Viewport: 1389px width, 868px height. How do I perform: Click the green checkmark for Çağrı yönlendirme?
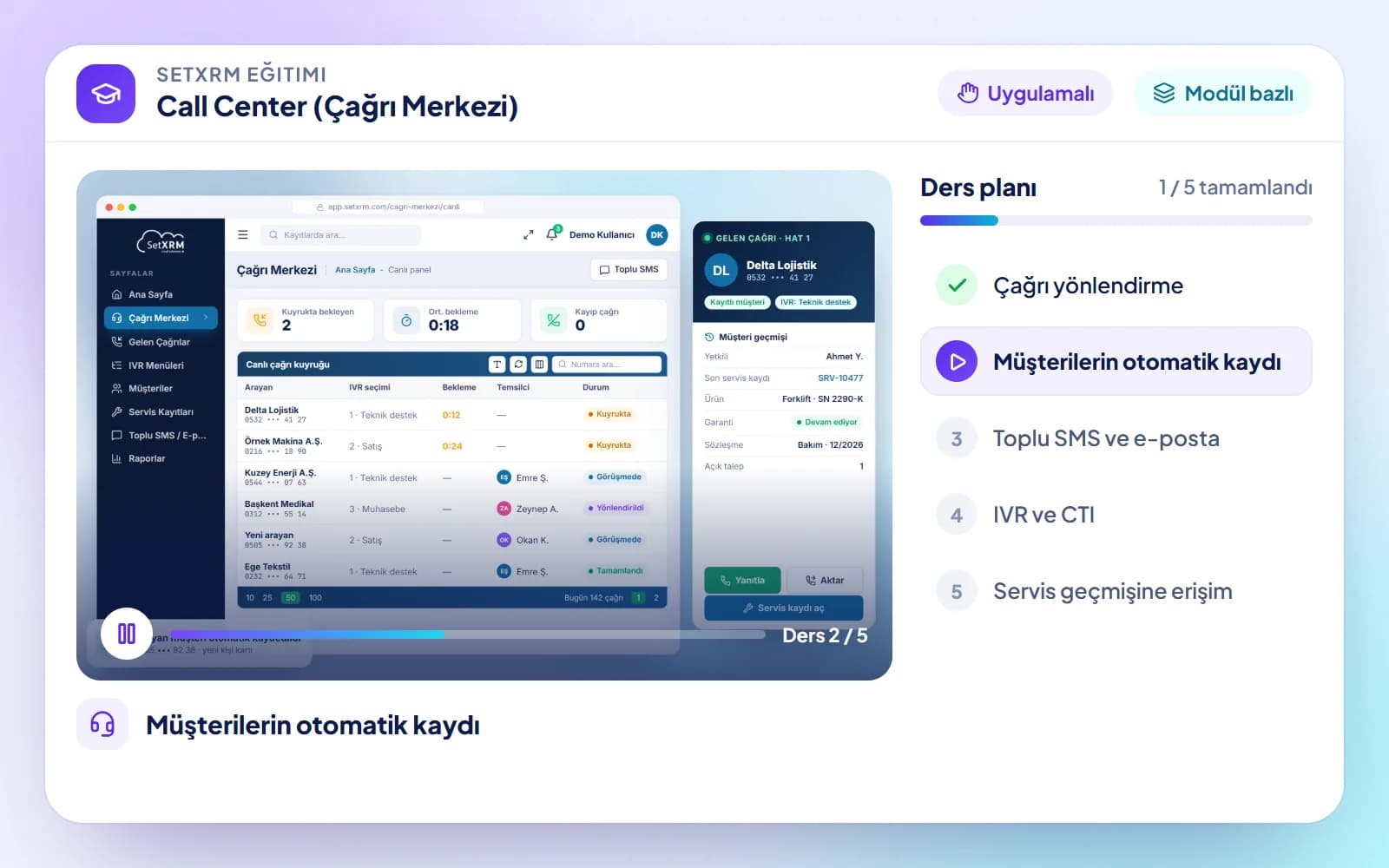[x=957, y=285]
